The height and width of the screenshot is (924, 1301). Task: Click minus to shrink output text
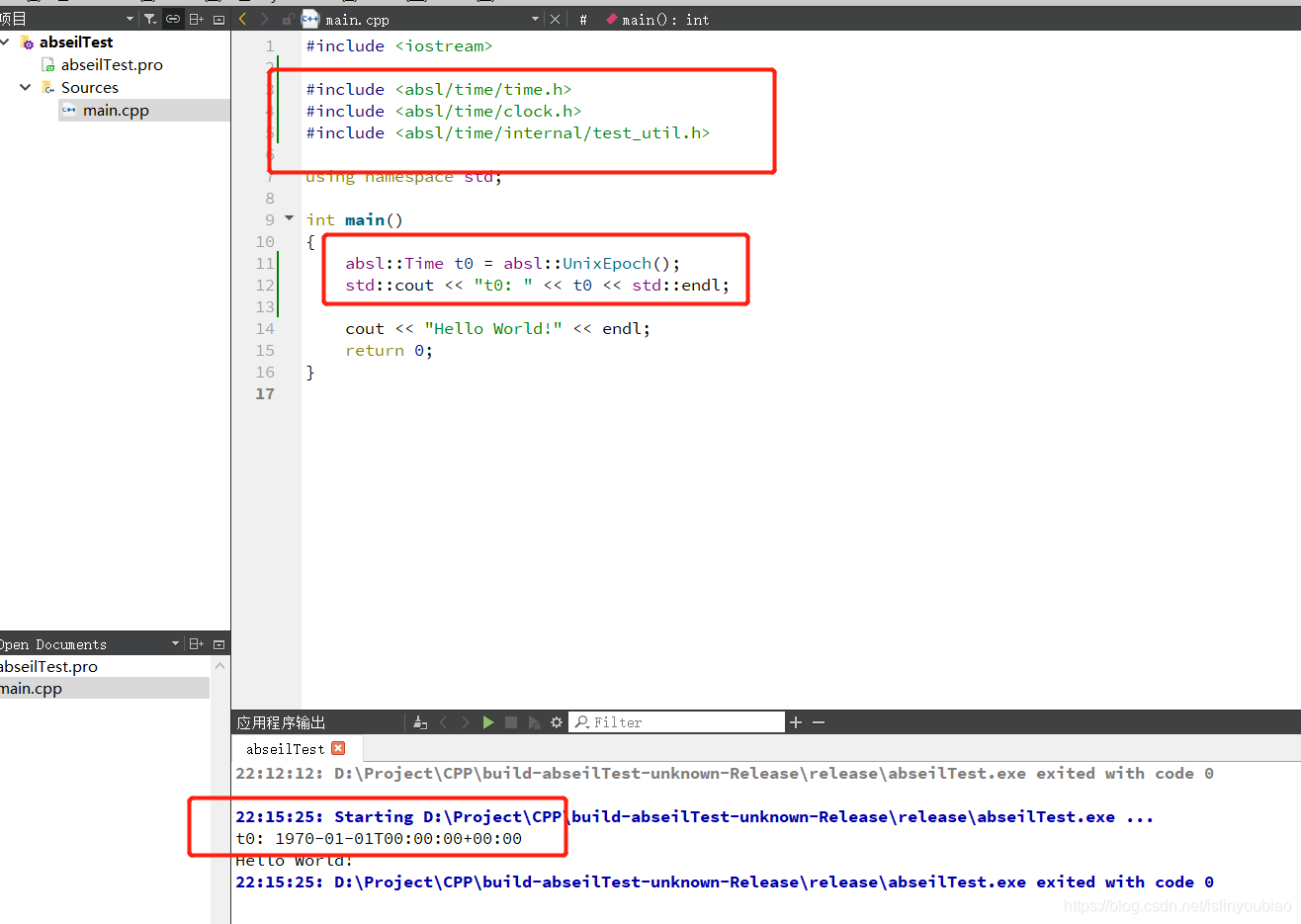tap(818, 722)
